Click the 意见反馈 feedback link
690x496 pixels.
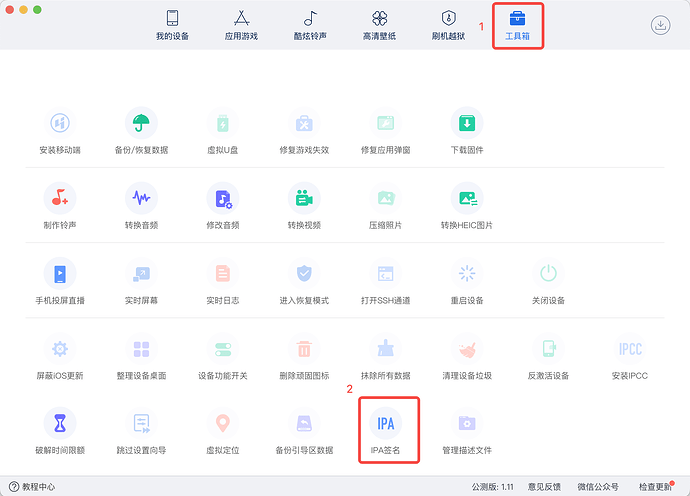pos(544,487)
